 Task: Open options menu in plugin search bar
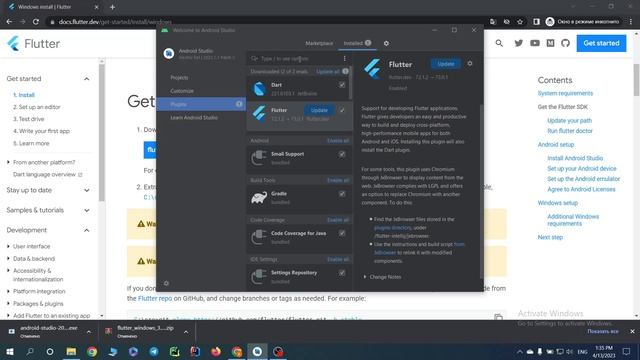click(x=344, y=58)
